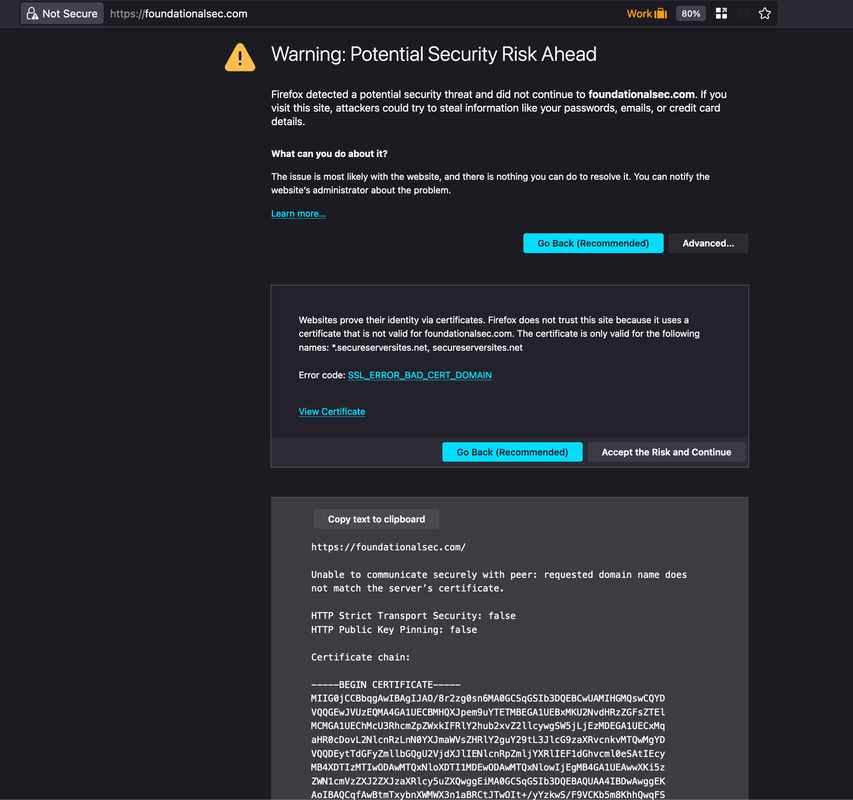Click the certificate line starting with MIIG0jCCBbqg
Image resolution: width=853 pixels, height=800 pixels.
[x=487, y=698]
